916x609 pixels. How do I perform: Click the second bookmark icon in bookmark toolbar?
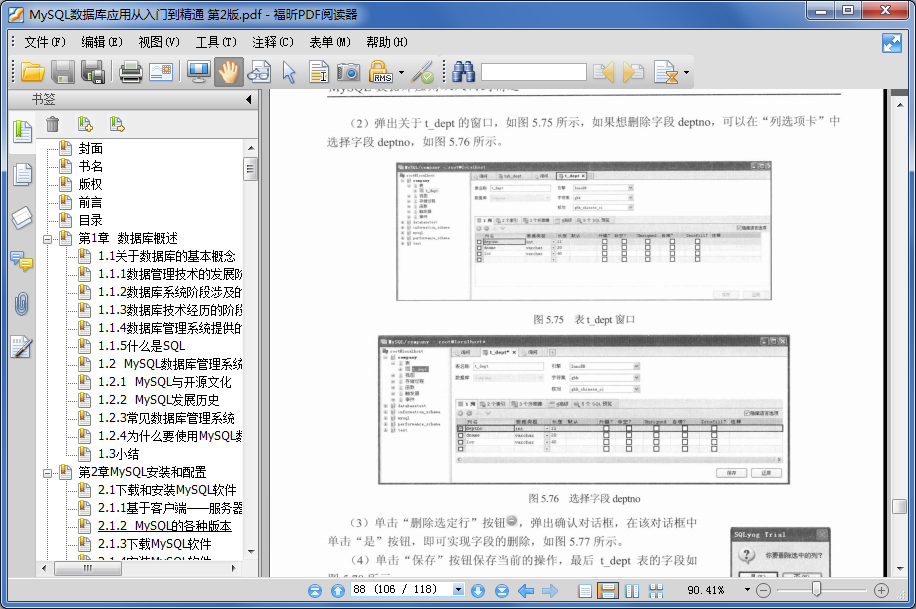click(x=117, y=123)
